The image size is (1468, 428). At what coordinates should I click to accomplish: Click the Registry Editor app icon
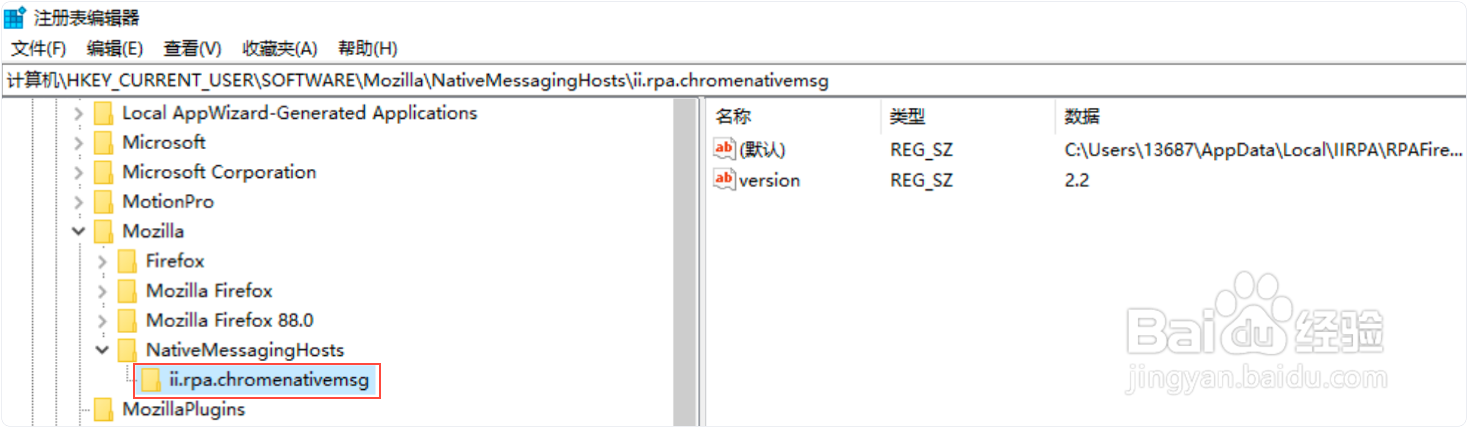15,17
